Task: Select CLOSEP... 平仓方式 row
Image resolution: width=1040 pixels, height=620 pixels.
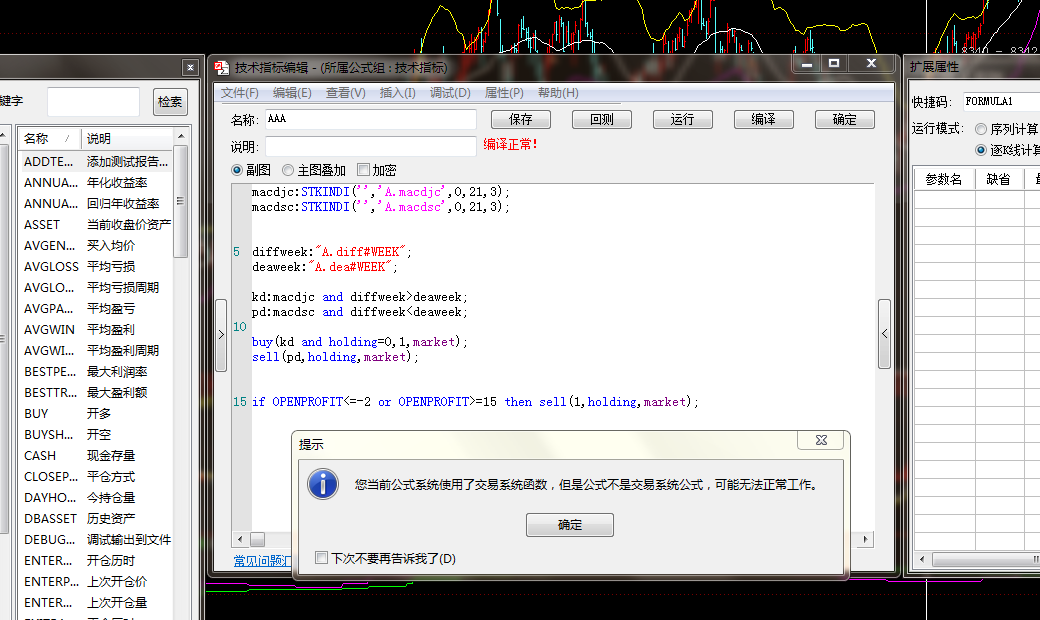Action: tap(96, 477)
